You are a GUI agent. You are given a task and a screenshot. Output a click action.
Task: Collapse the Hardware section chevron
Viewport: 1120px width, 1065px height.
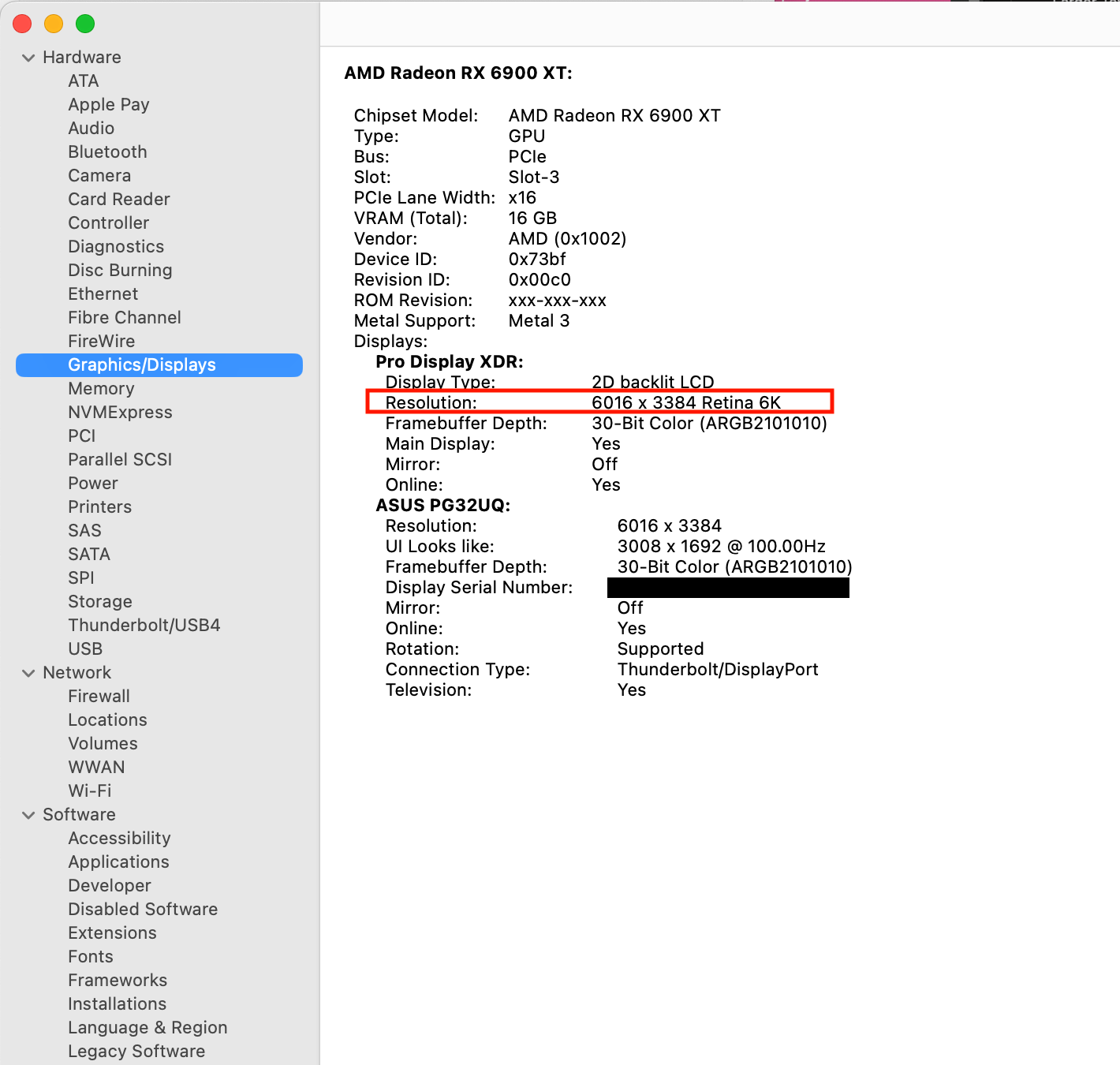click(28, 58)
